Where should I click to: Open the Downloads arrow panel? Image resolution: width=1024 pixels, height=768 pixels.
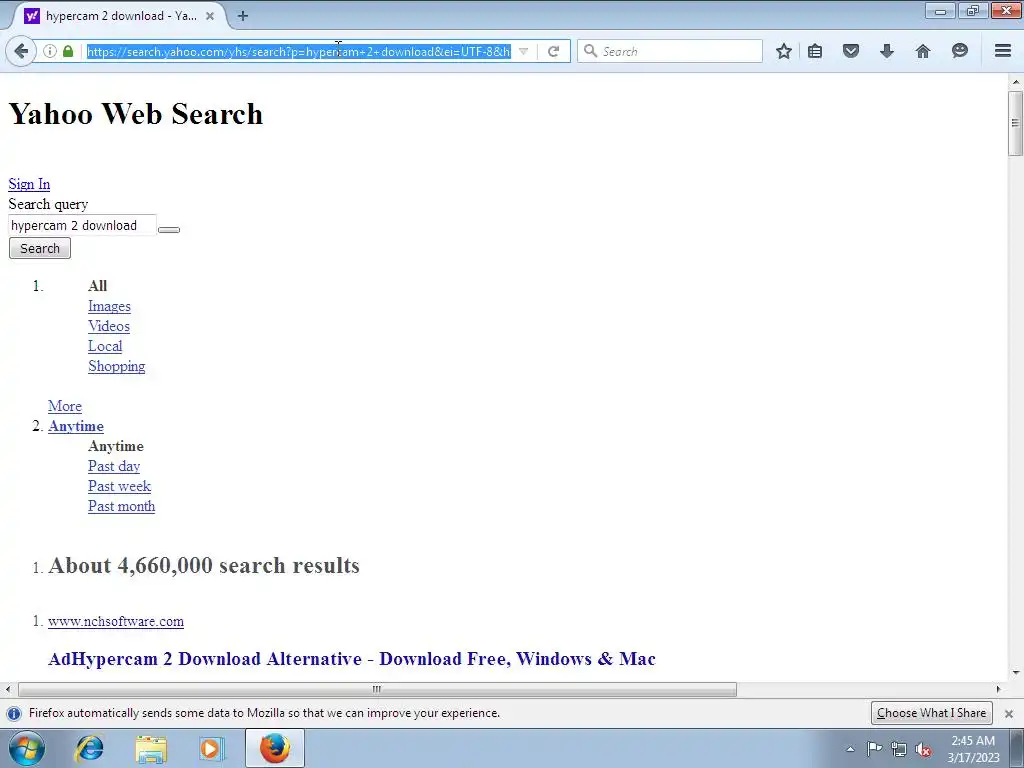[x=886, y=51]
